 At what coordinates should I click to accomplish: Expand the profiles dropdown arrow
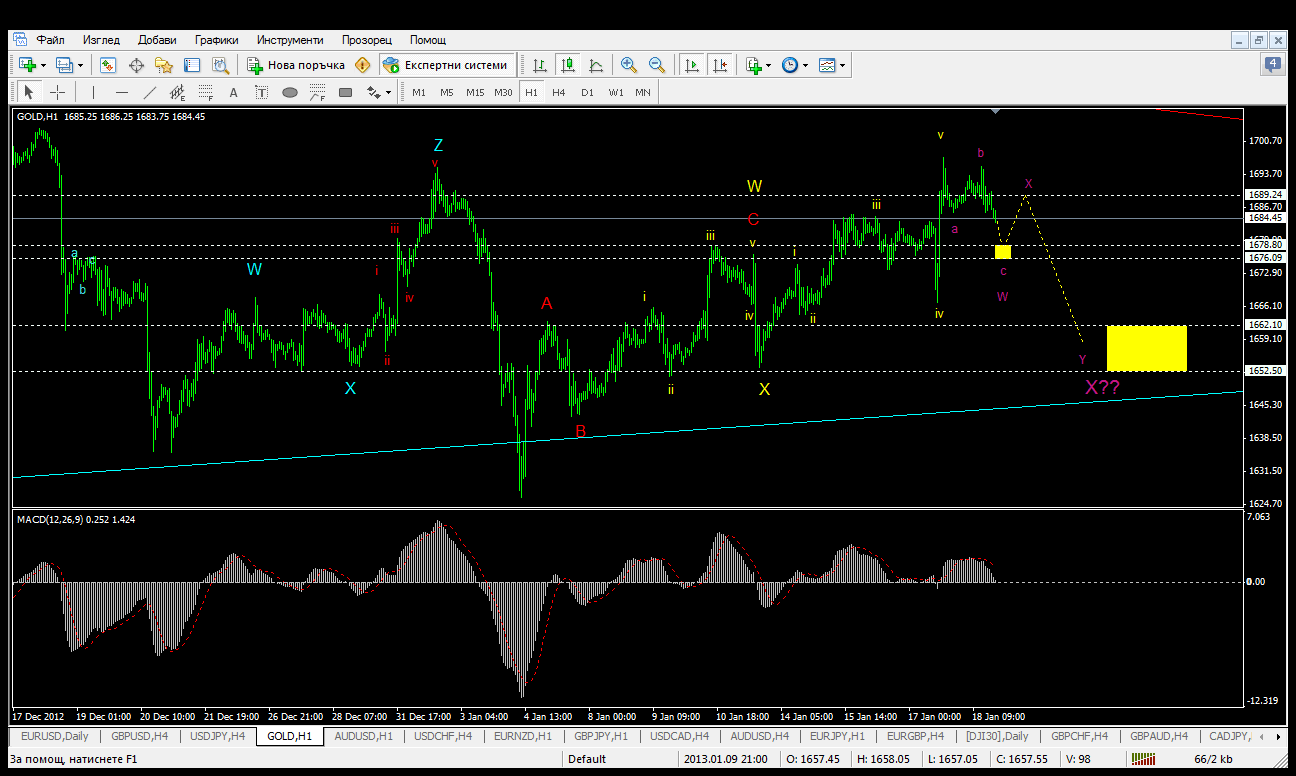click(x=81, y=65)
